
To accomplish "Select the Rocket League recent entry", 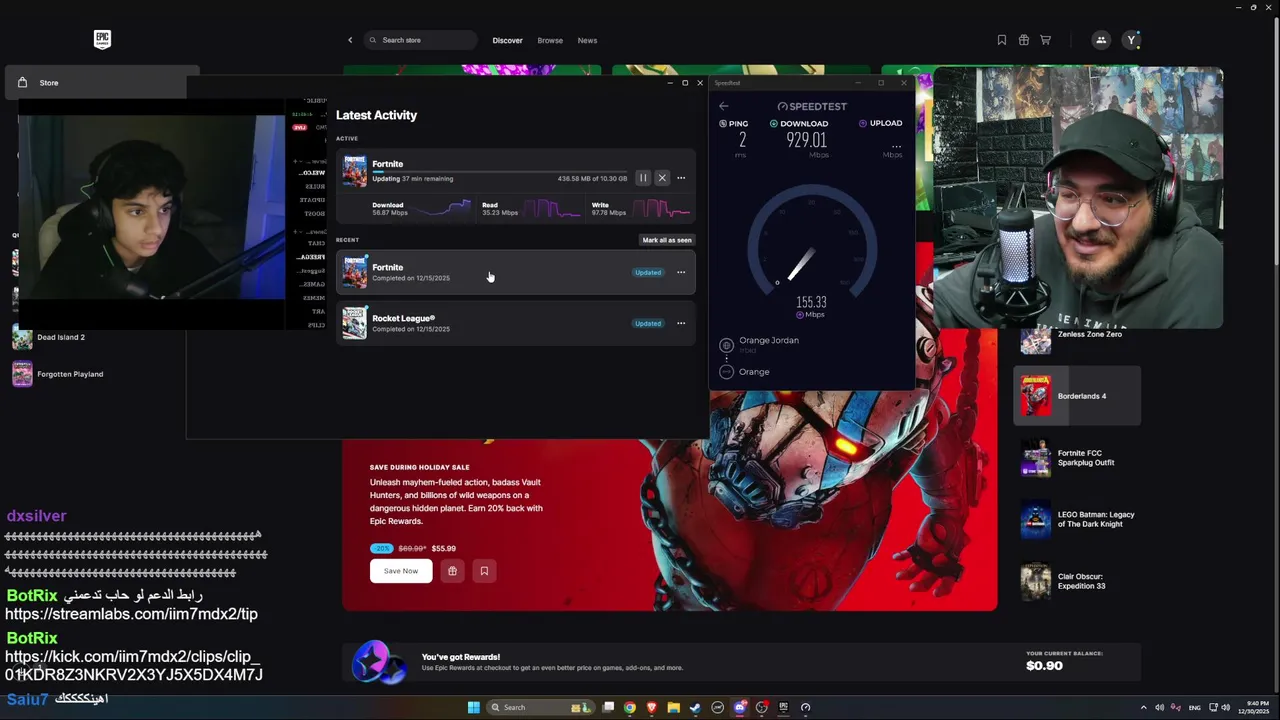I will [x=515, y=323].
